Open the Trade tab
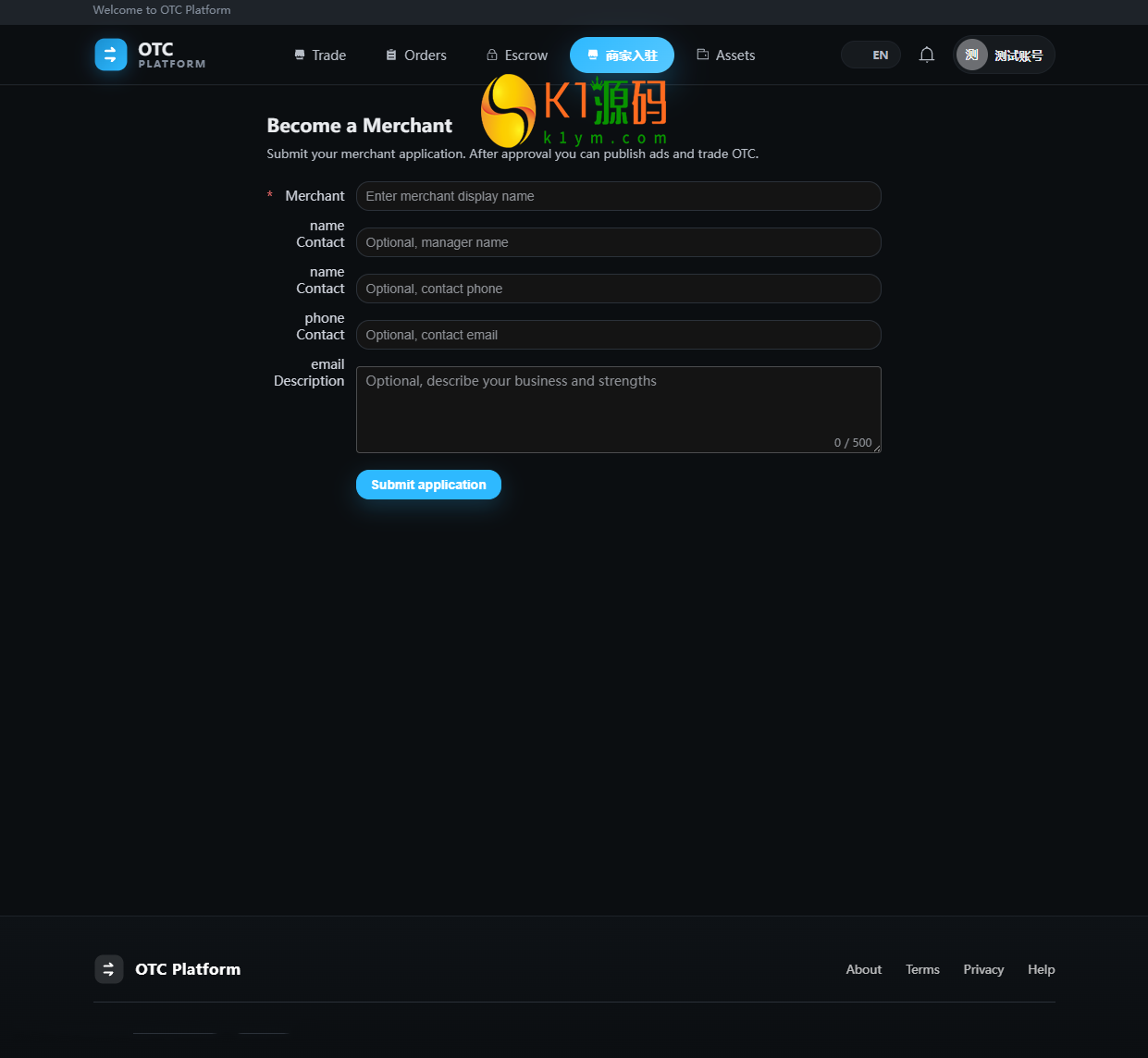The image size is (1148, 1058). (x=320, y=55)
